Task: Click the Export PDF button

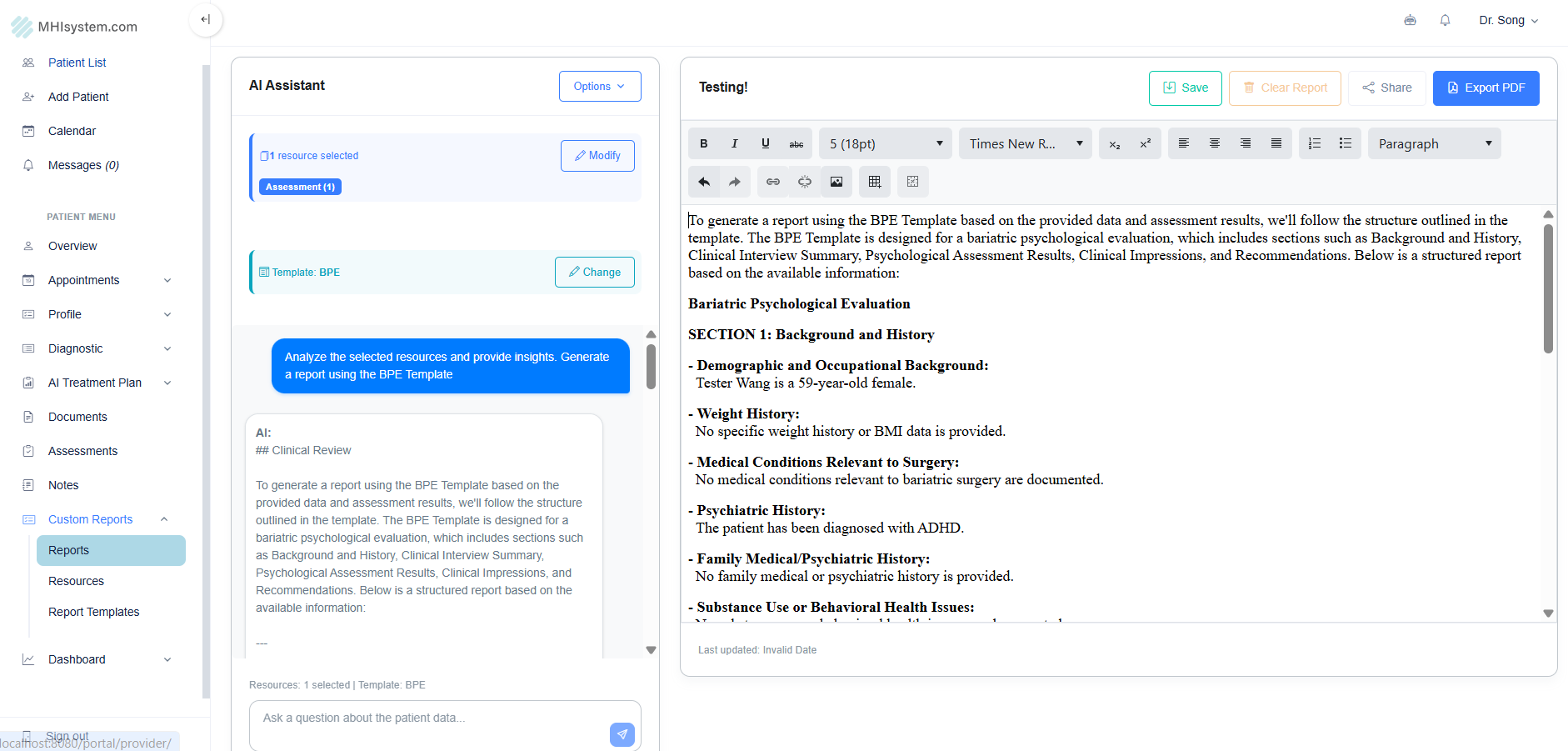Action: click(1486, 88)
